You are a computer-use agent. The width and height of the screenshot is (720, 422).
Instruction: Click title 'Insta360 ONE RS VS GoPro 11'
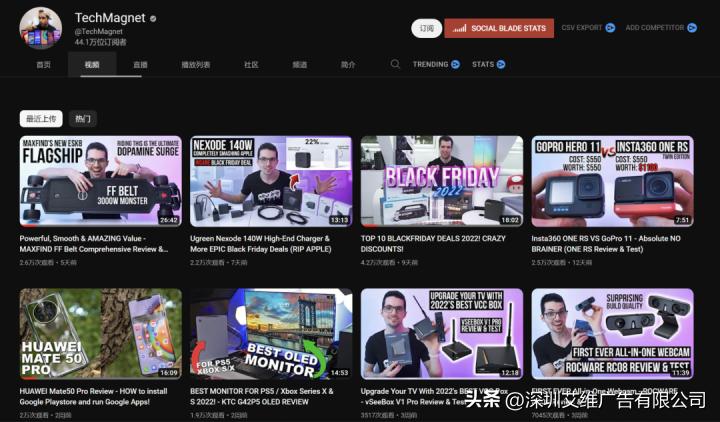[x=606, y=244]
